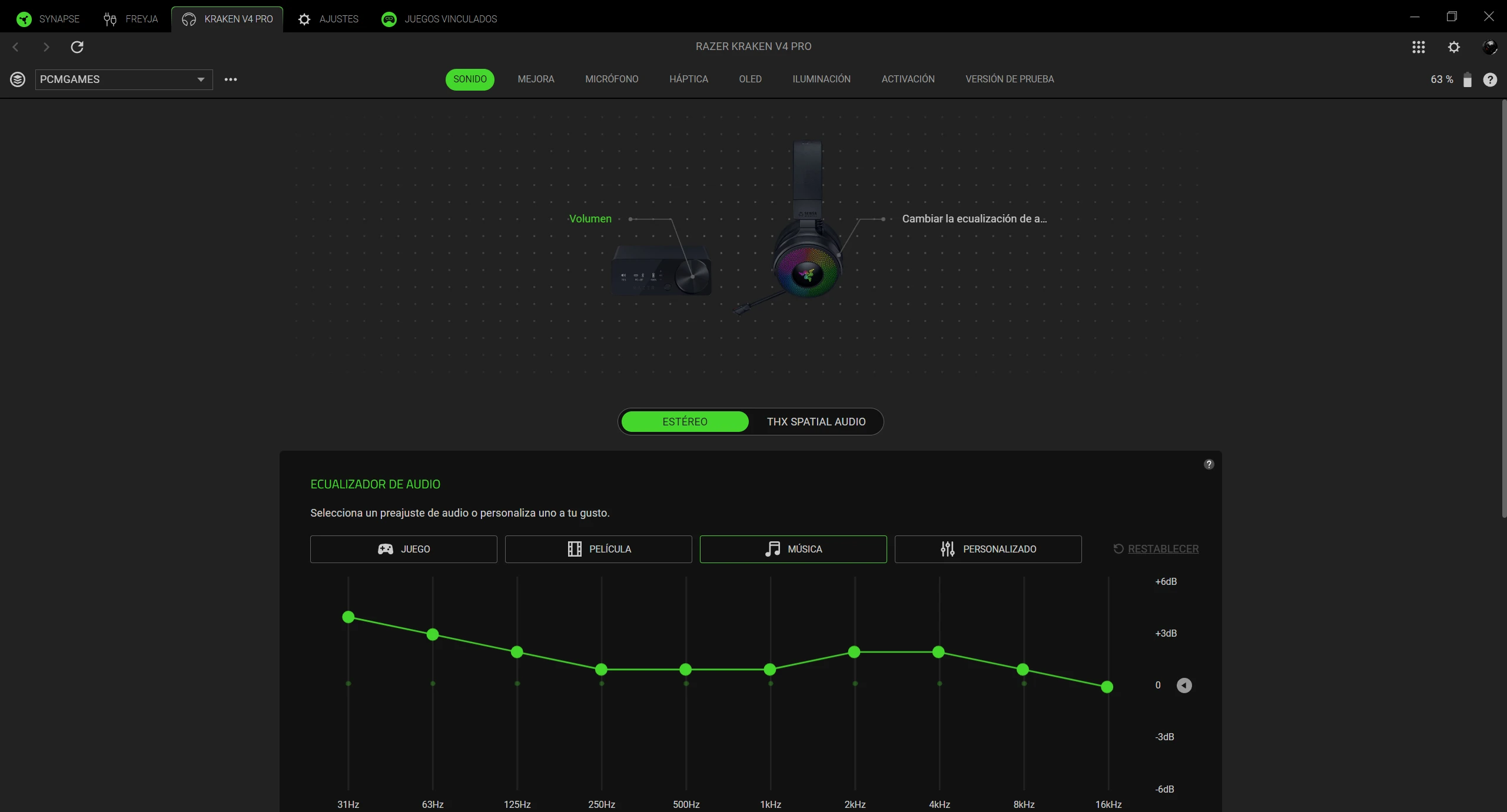Click the back navigation arrow
Image resolution: width=1507 pixels, height=812 pixels.
(x=16, y=47)
